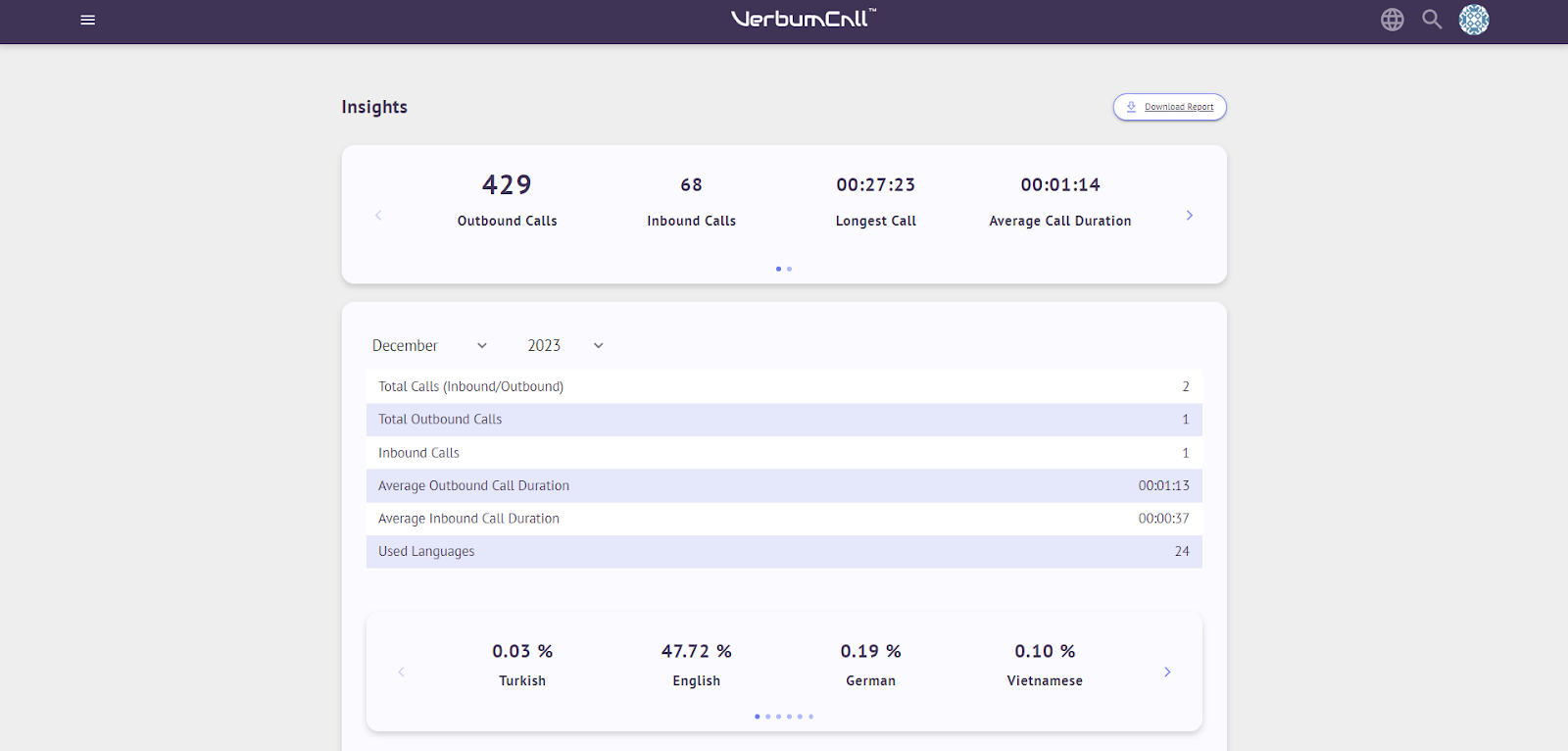Open the 2023 year dropdown
This screenshot has height=751, width=1568.
point(565,345)
